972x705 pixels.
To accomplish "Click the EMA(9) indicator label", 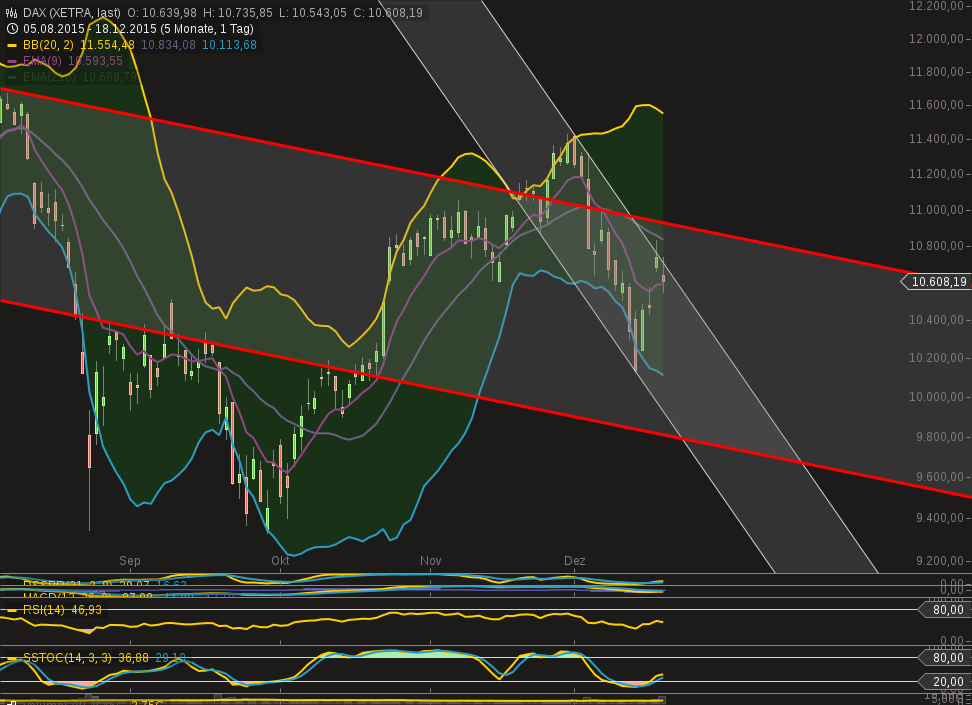I will (42, 61).
